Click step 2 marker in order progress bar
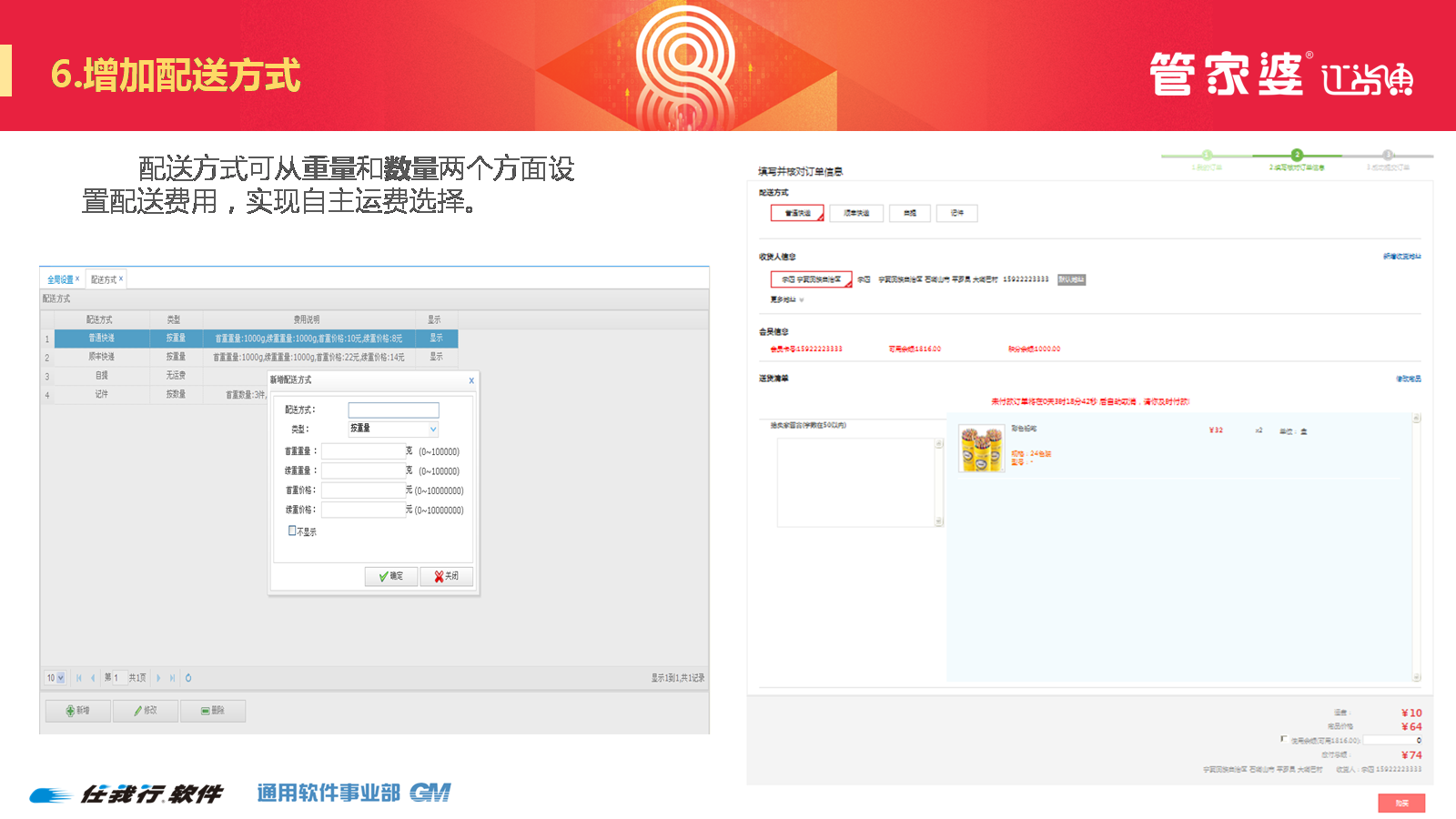Screen dimensions: 1456x819 pos(1297,155)
